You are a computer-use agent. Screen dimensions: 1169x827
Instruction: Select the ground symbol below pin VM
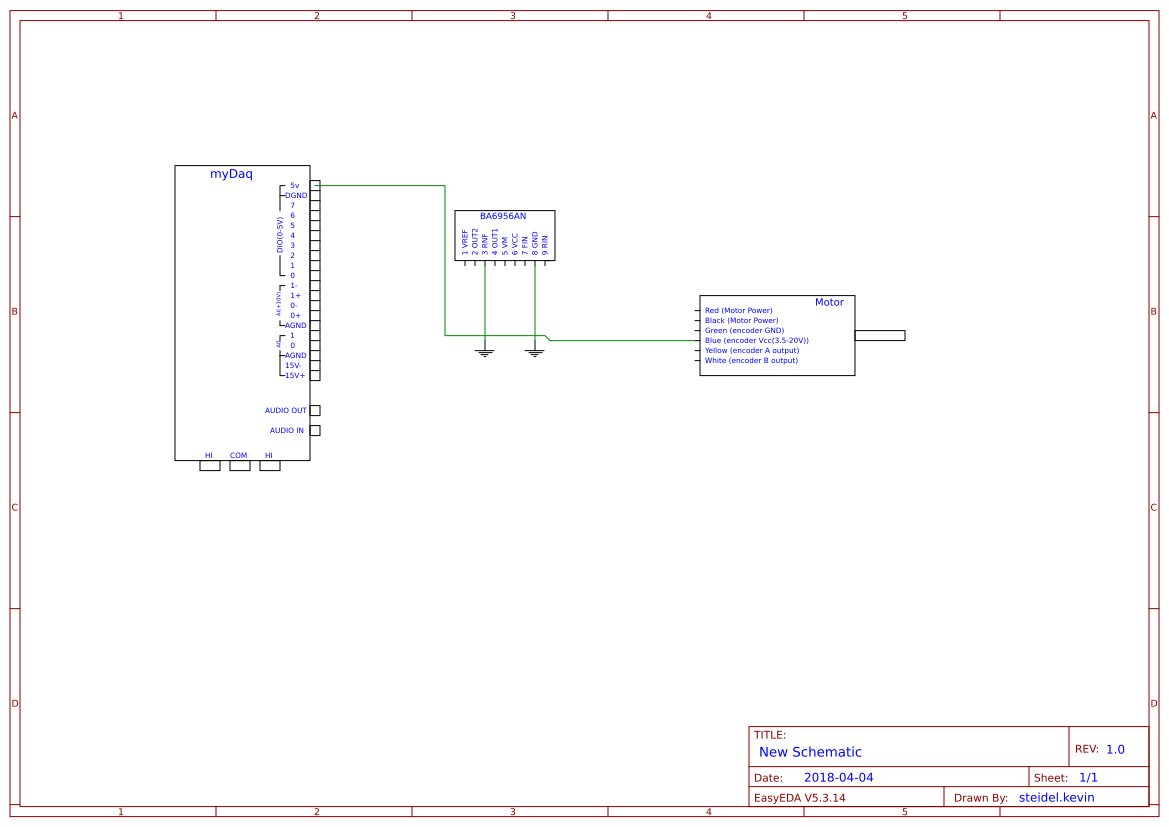[x=535, y=351]
